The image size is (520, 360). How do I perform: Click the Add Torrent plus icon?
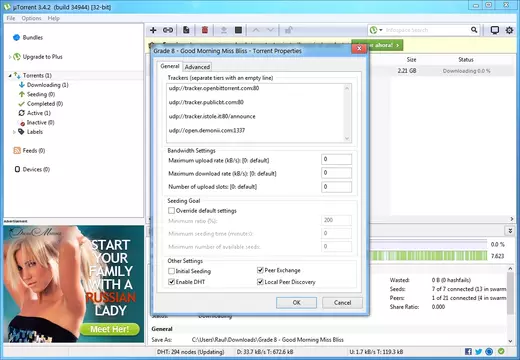(153, 30)
